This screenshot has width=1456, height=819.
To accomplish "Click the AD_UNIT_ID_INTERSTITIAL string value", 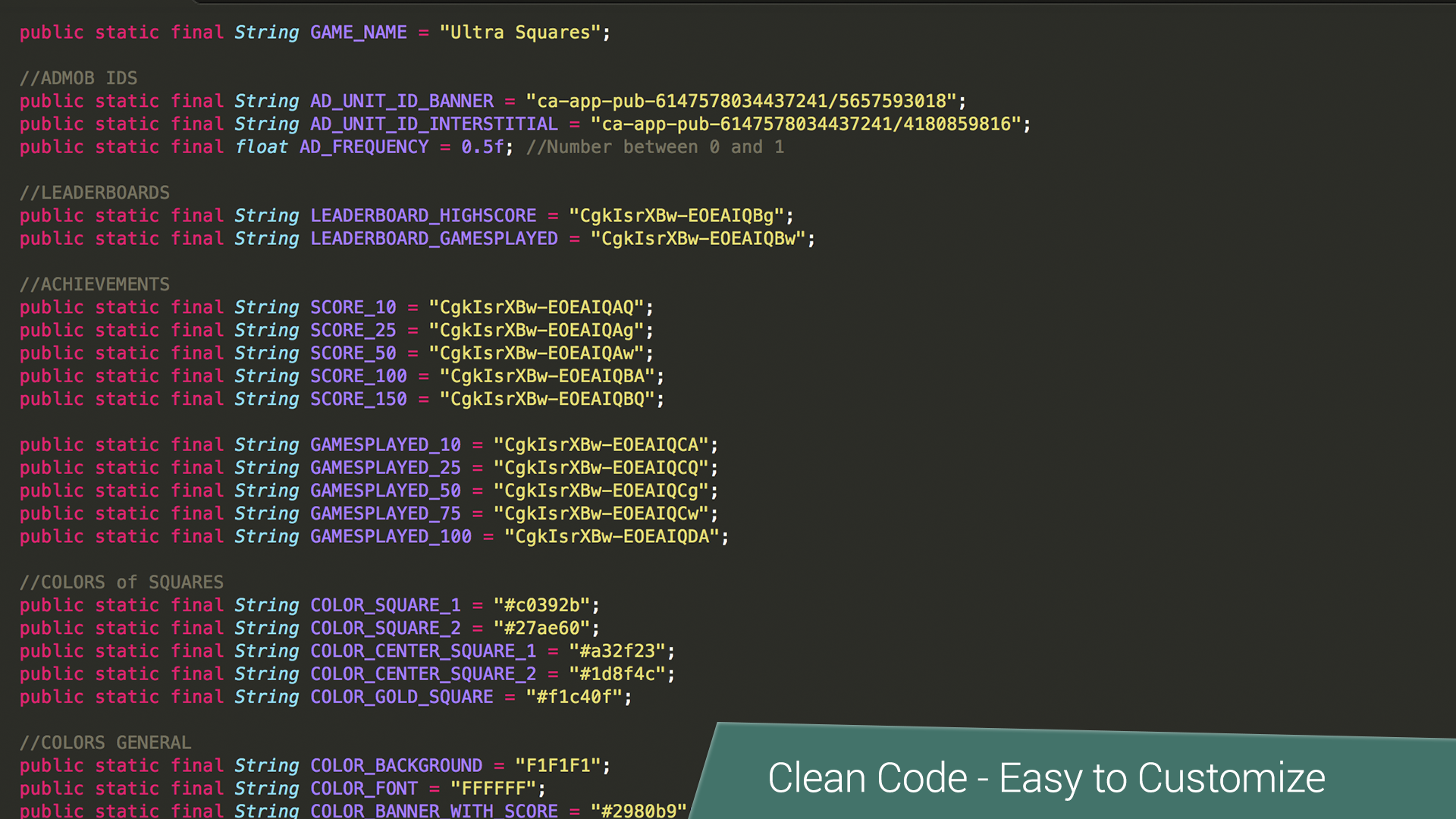I will tap(805, 124).
